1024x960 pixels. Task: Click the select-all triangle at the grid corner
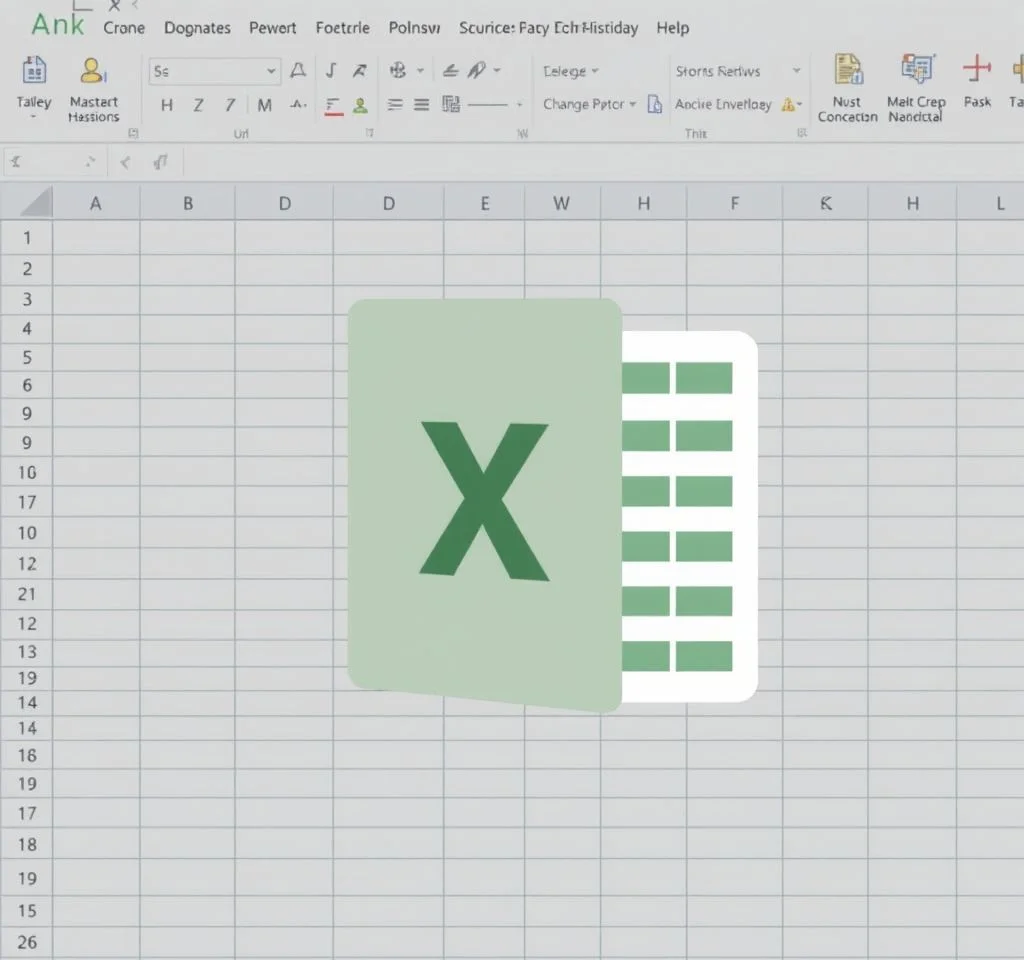coord(37,202)
